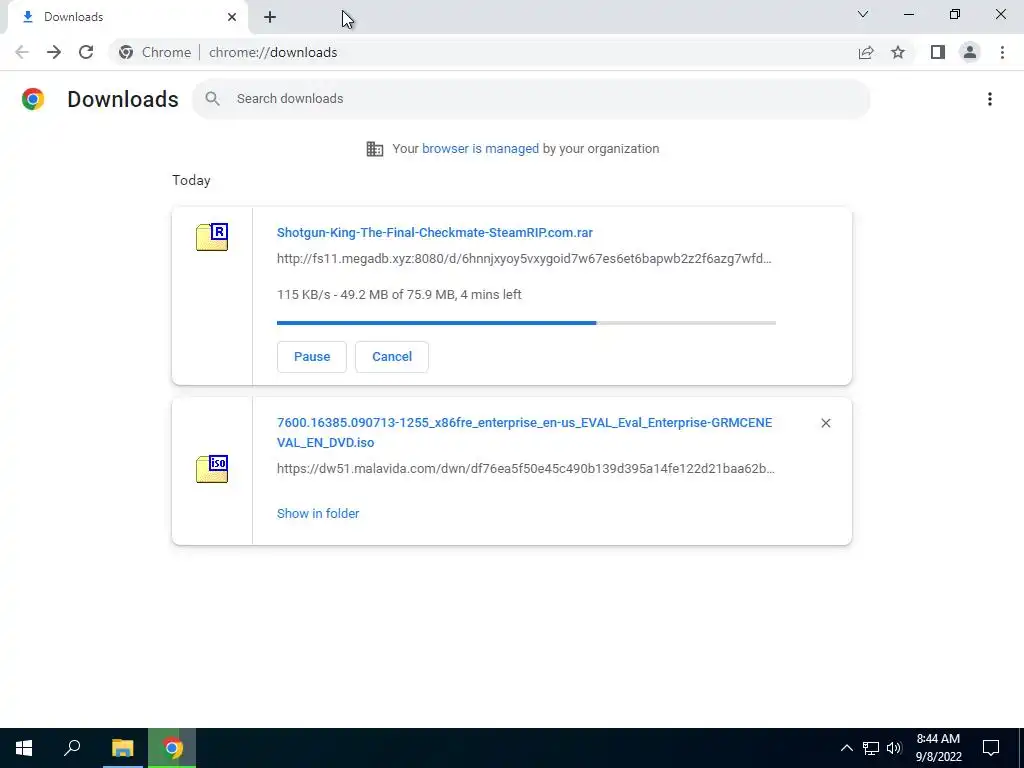
Task: Click the ISO file icon for the 7600 download
Action: (x=212, y=469)
